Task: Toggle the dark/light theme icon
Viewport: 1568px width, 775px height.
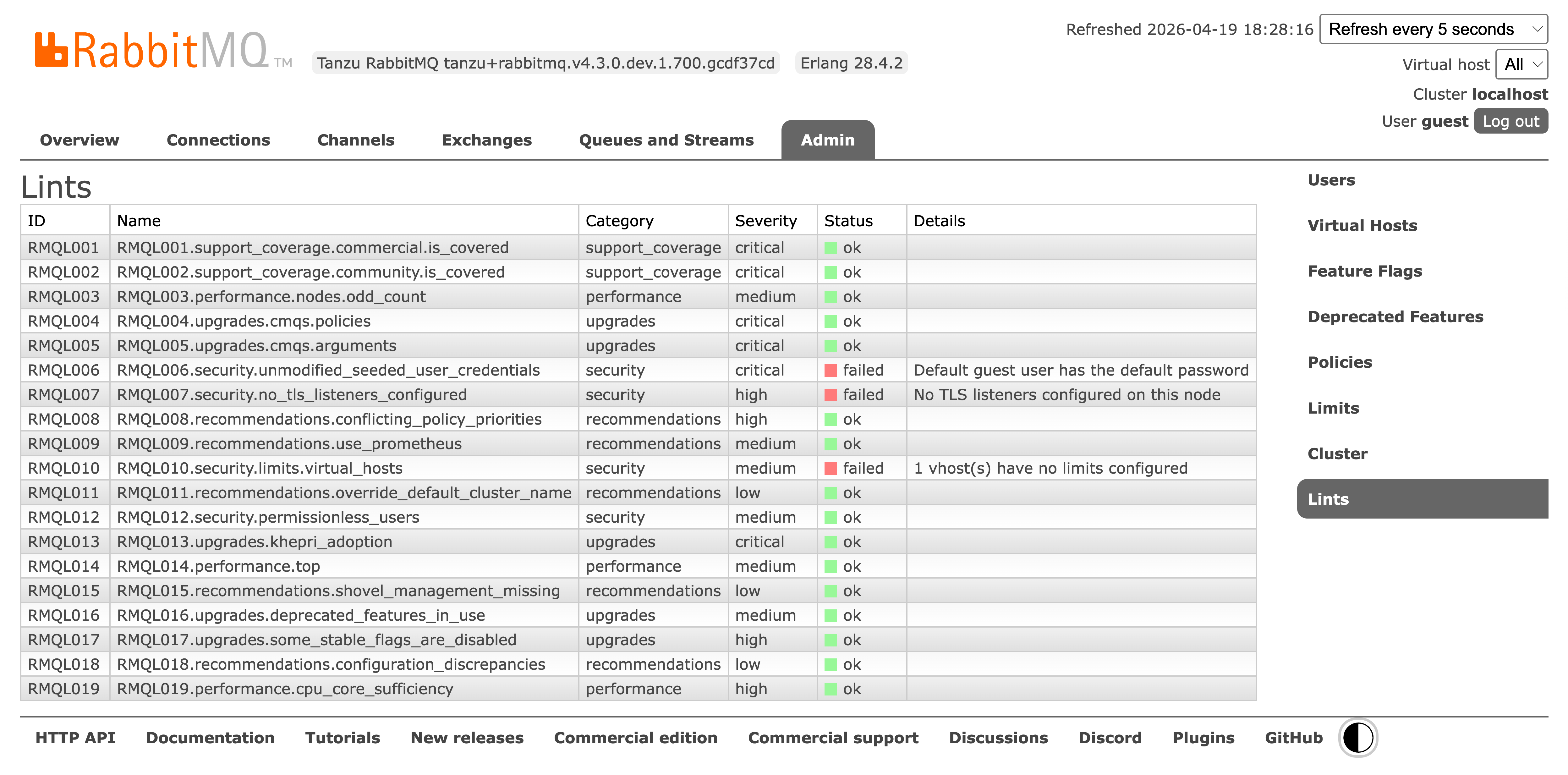Action: pyautogui.click(x=1357, y=738)
